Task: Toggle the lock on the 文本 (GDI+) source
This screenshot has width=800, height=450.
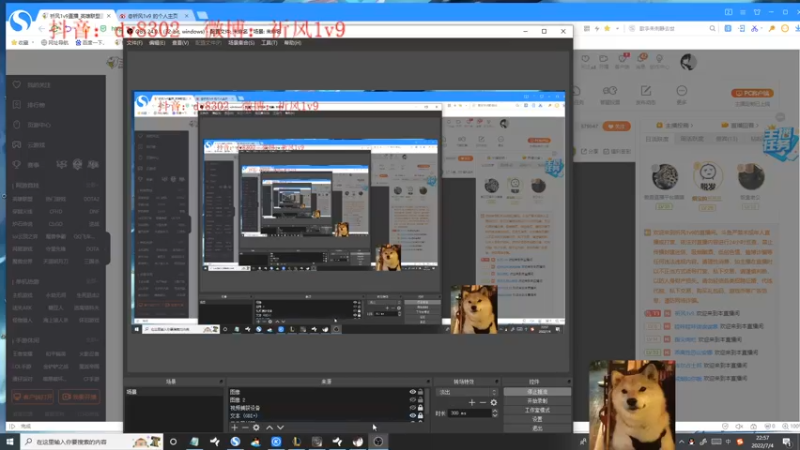Action: [420, 415]
